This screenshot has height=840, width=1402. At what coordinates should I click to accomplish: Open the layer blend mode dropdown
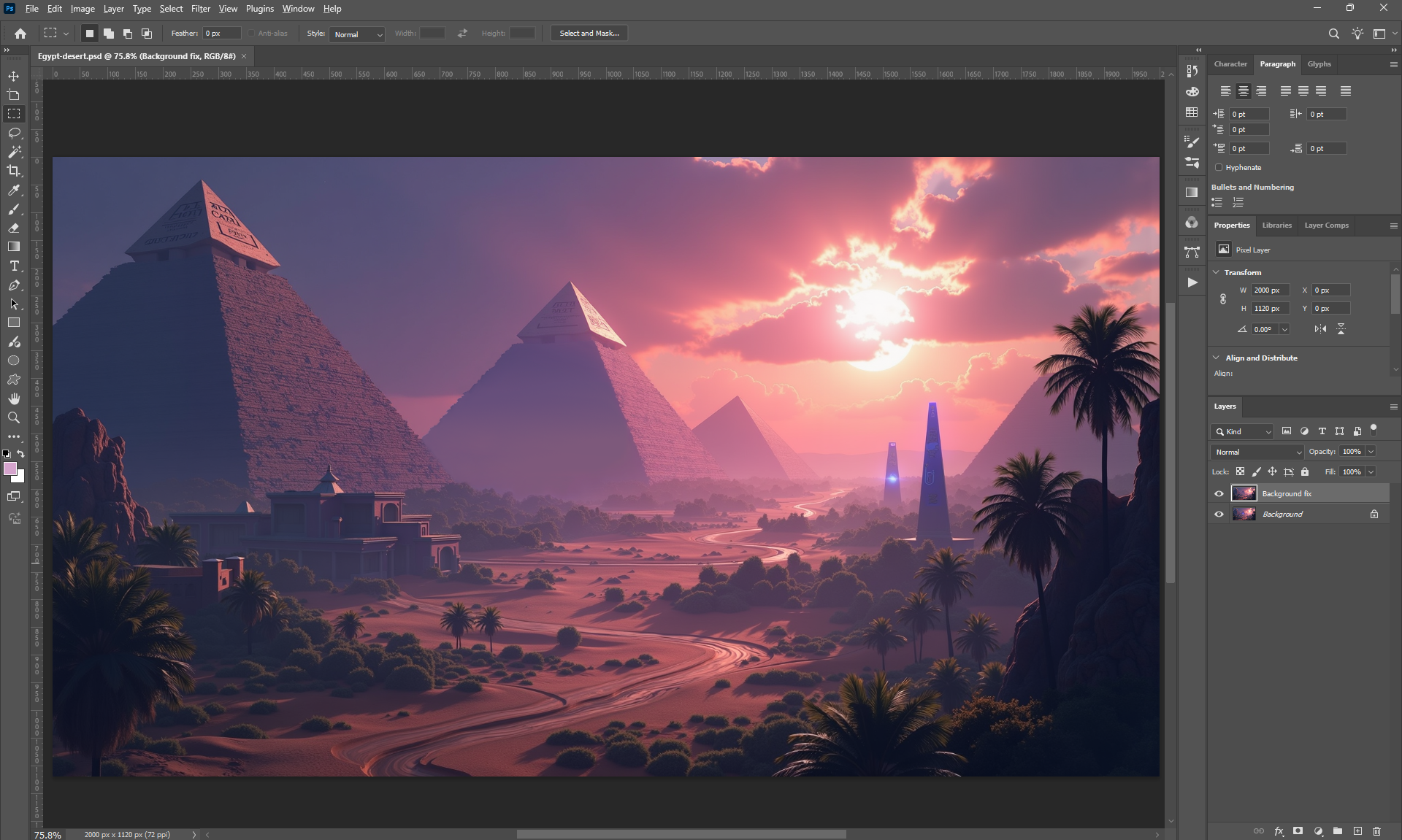click(1257, 452)
